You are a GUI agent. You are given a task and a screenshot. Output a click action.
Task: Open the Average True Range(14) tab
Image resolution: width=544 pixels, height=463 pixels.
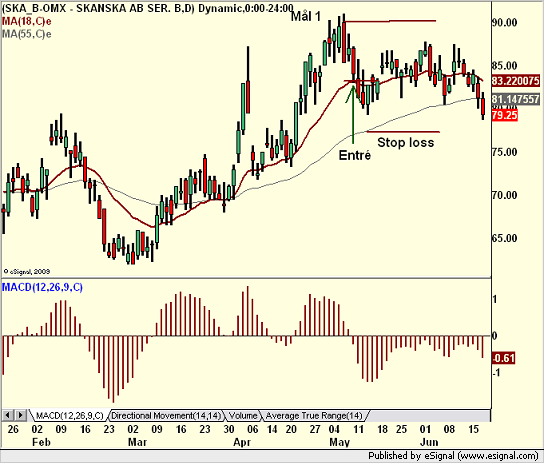tap(314, 415)
